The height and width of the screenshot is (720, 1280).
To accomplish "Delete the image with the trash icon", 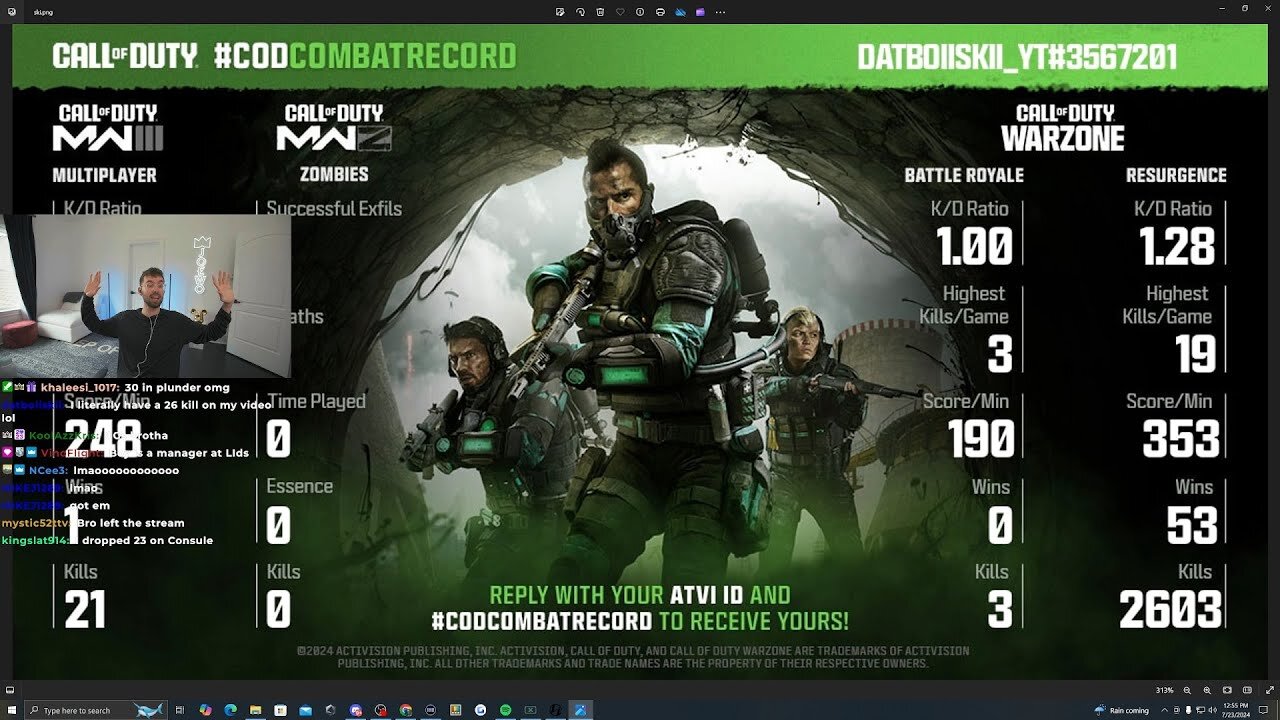I will pos(600,12).
